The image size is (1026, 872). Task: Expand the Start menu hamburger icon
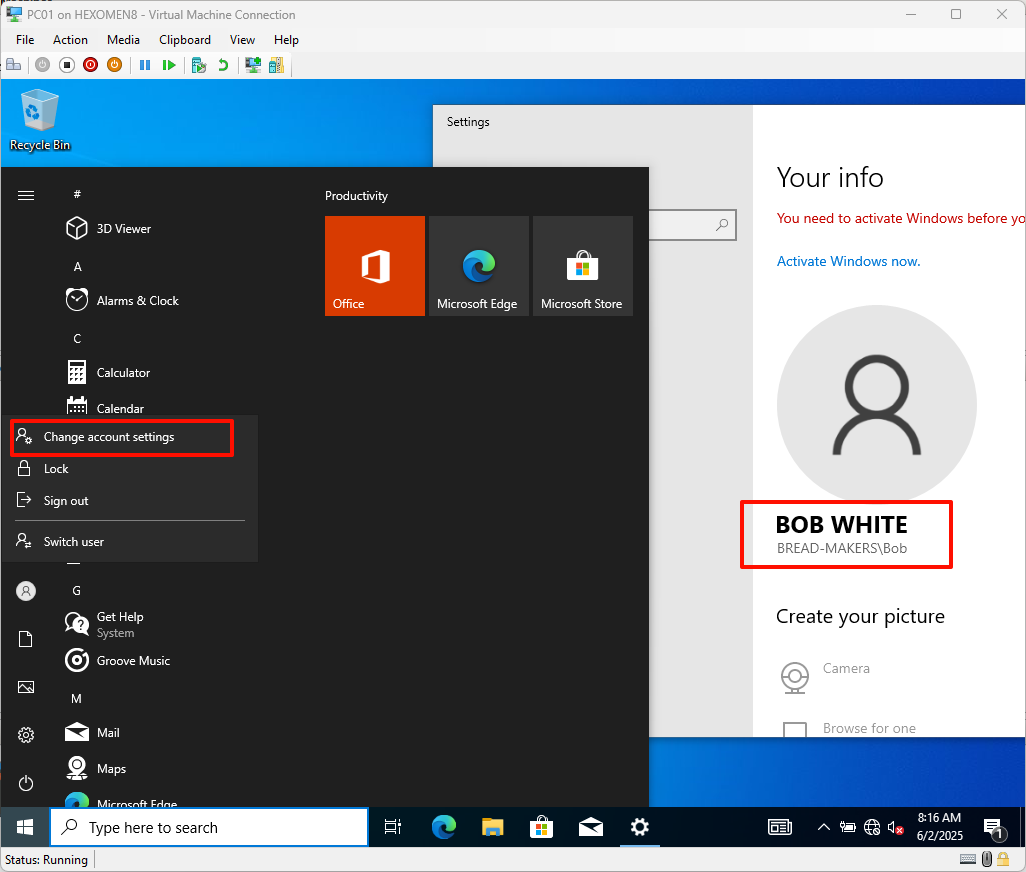[x=26, y=196]
